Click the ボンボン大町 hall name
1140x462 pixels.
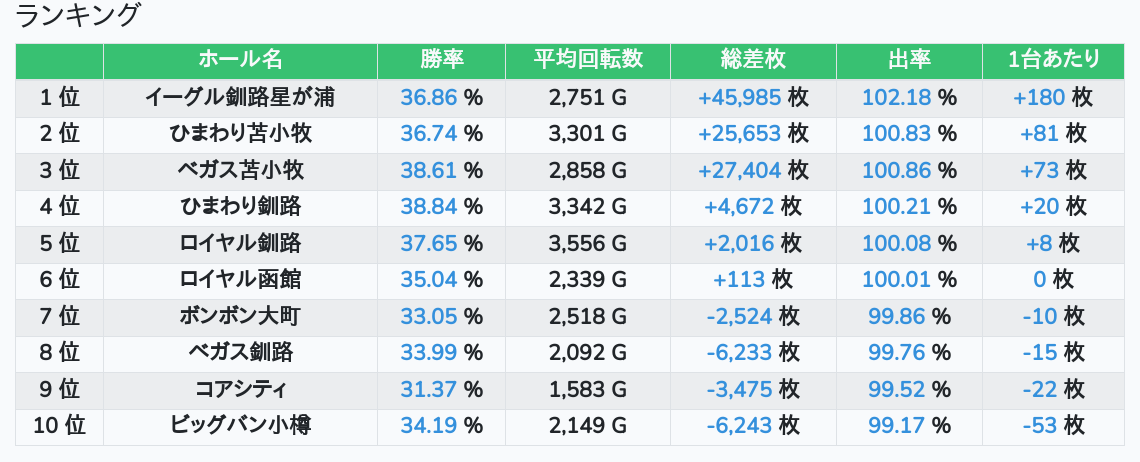[240, 317]
